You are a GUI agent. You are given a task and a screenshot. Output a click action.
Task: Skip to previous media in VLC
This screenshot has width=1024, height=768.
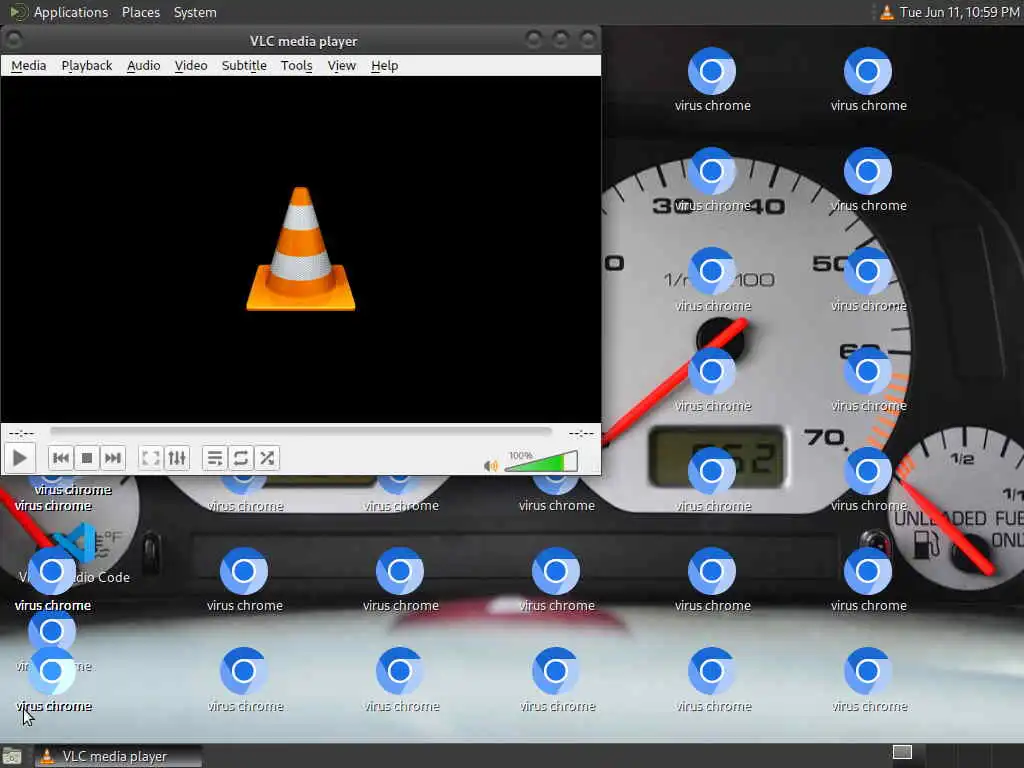[61, 458]
